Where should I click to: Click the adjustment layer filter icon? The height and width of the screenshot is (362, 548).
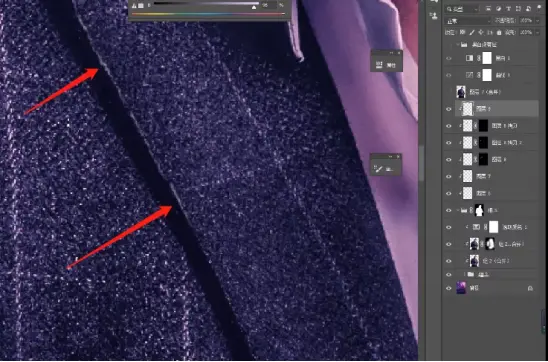coord(498,9)
